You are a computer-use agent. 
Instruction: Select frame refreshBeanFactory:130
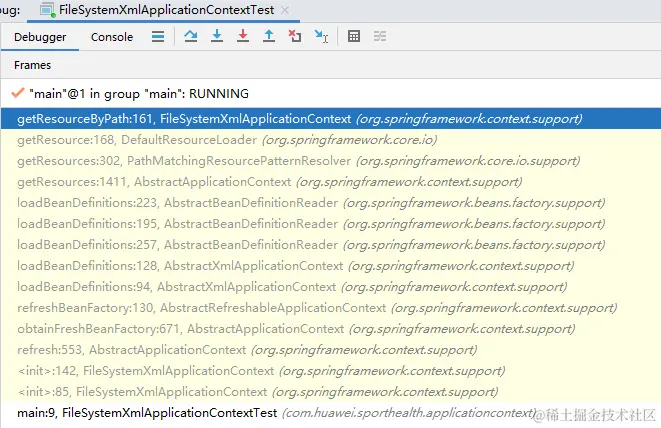[x=331, y=308]
